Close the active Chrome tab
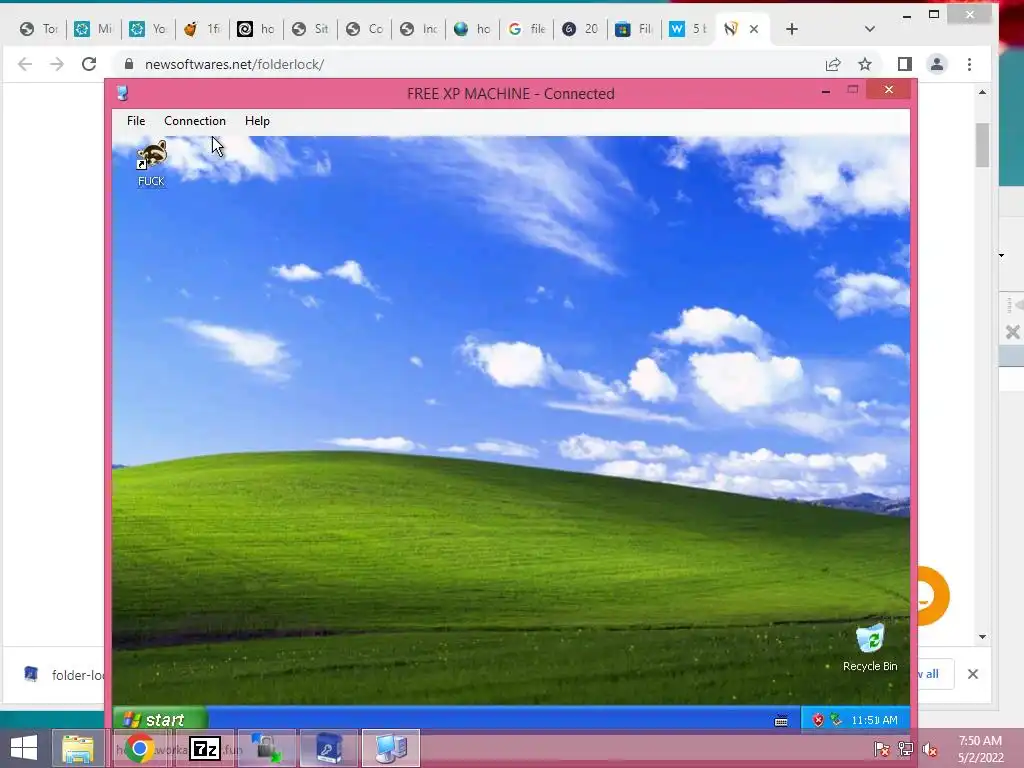 tap(754, 29)
